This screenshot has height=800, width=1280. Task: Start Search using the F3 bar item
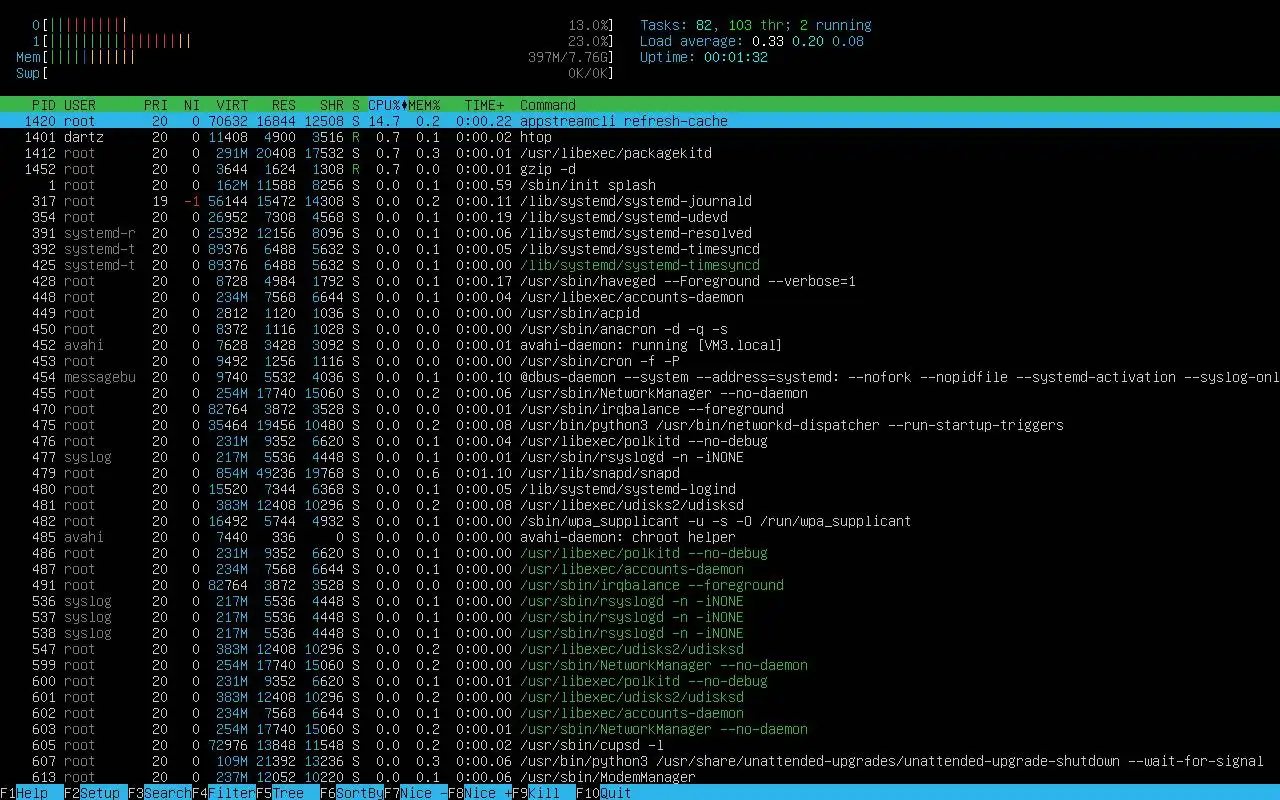160,793
